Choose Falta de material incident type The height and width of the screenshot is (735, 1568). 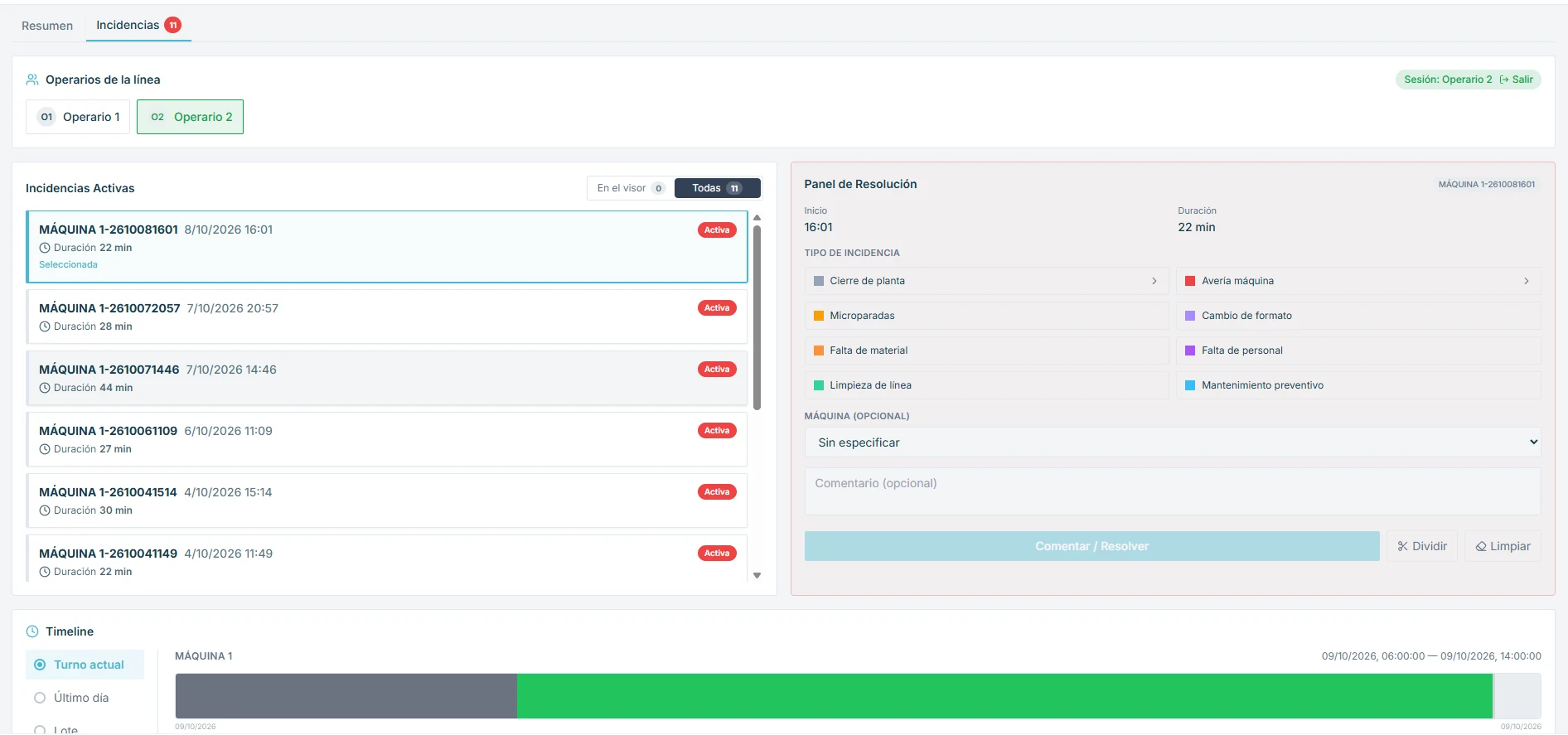point(986,351)
